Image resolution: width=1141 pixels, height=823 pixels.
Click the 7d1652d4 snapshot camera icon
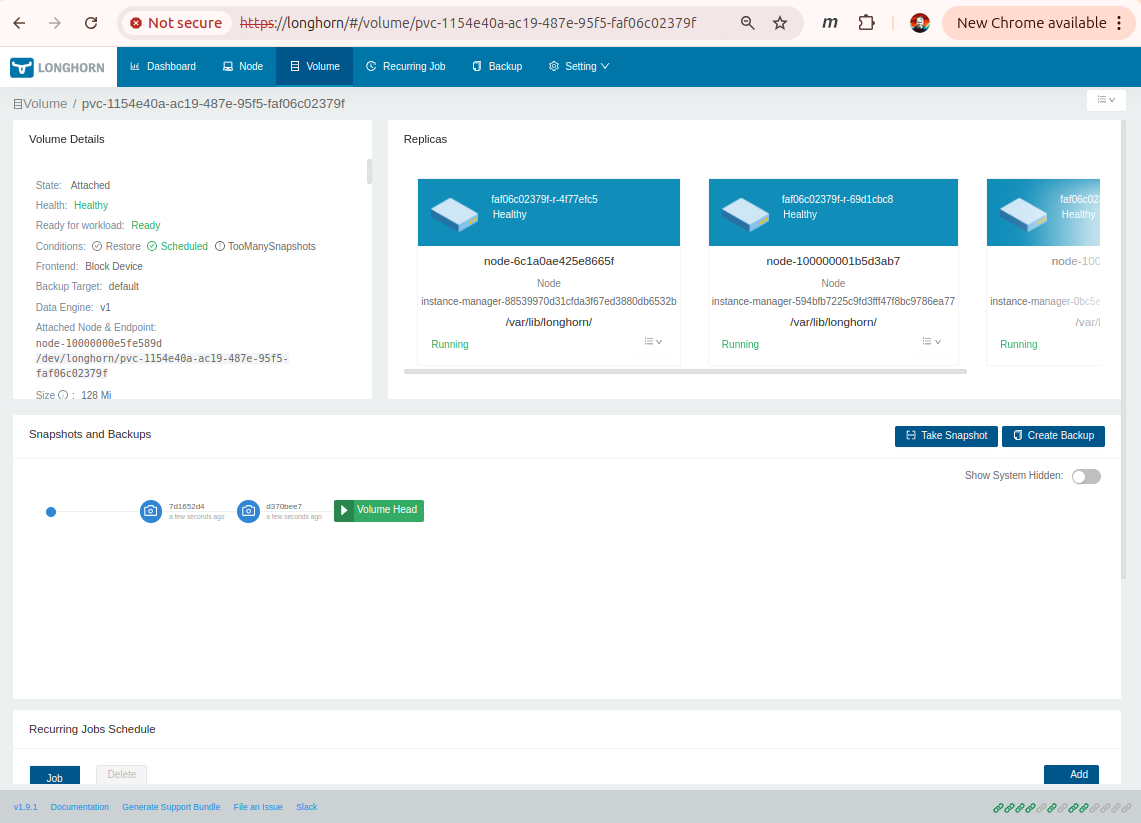click(151, 511)
